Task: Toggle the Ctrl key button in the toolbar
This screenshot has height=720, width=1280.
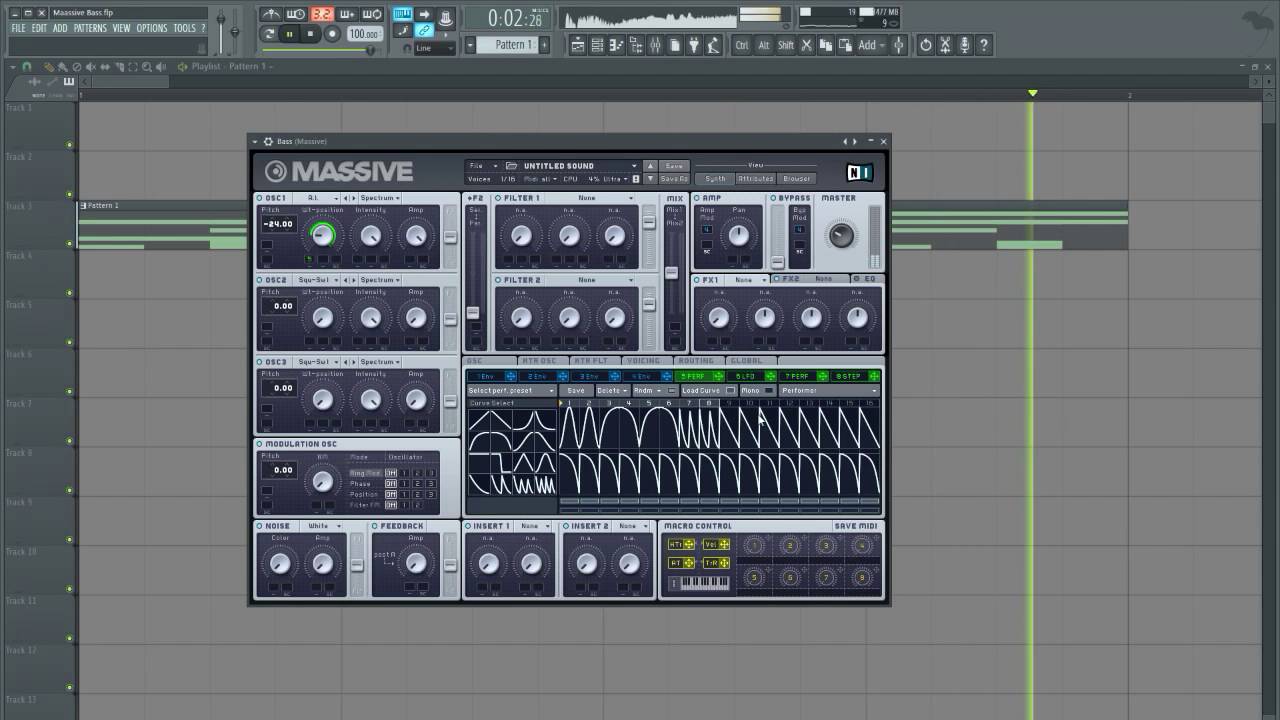Action: click(x=742, y=45)
